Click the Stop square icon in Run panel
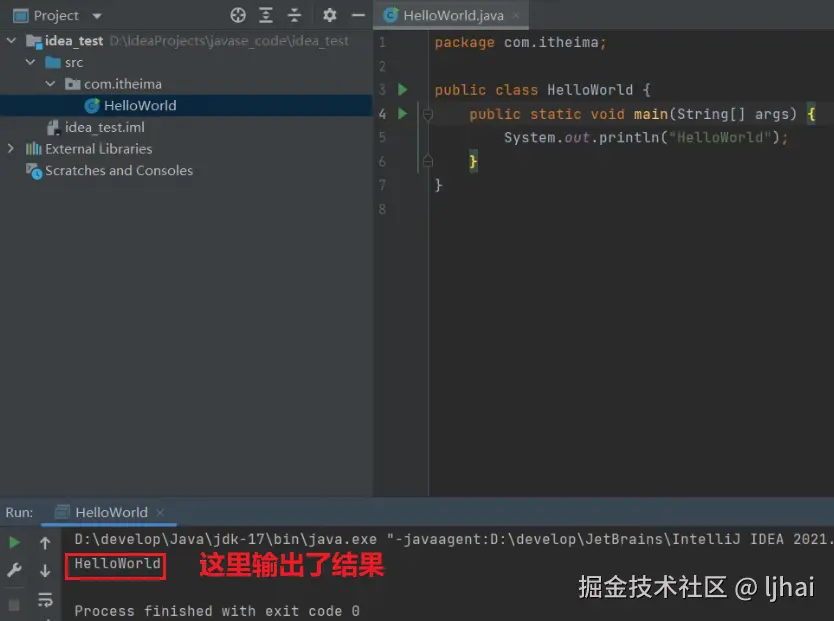This screenshot has width=834, height=621. click(x=14, y=605)
